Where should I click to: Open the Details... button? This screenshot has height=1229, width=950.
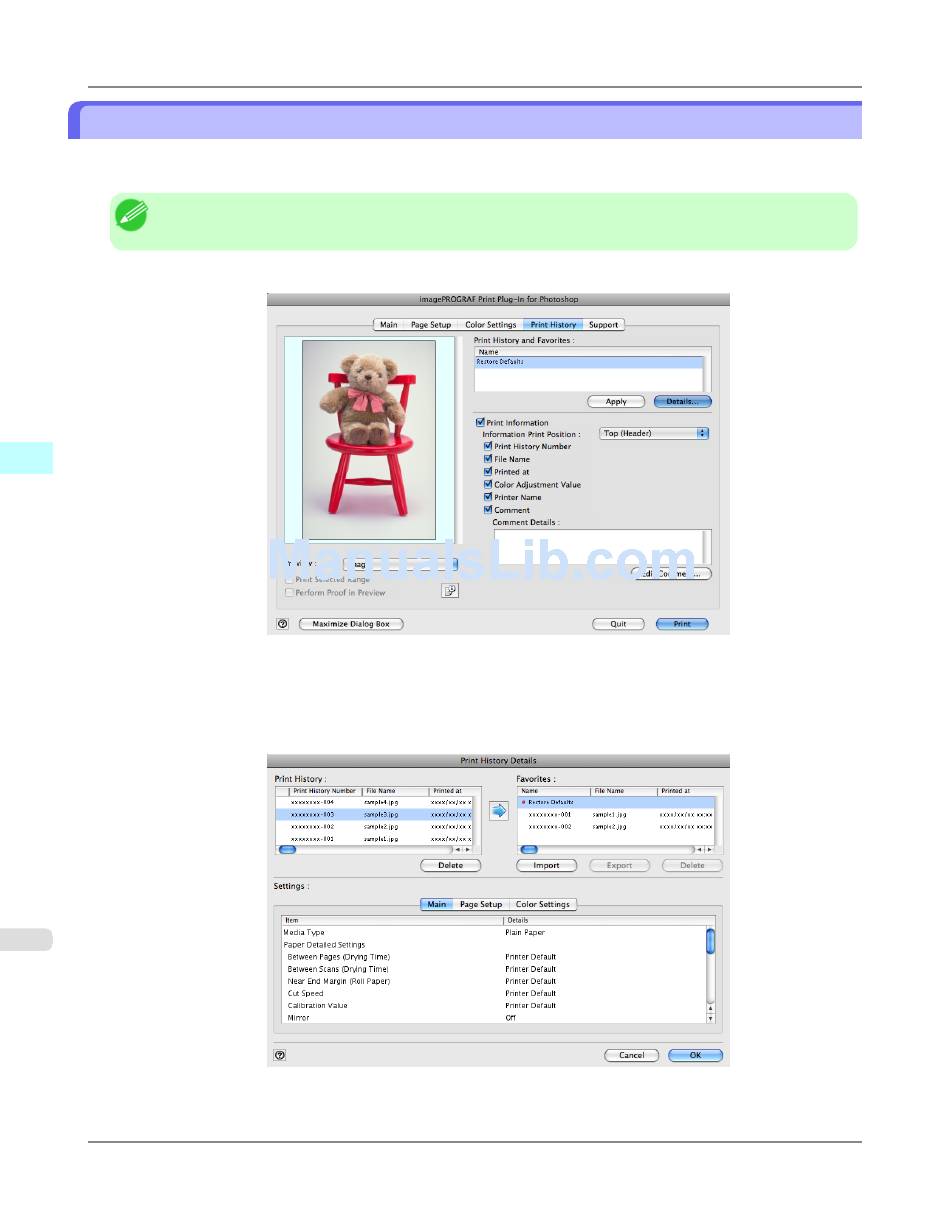tap(683, 401)
